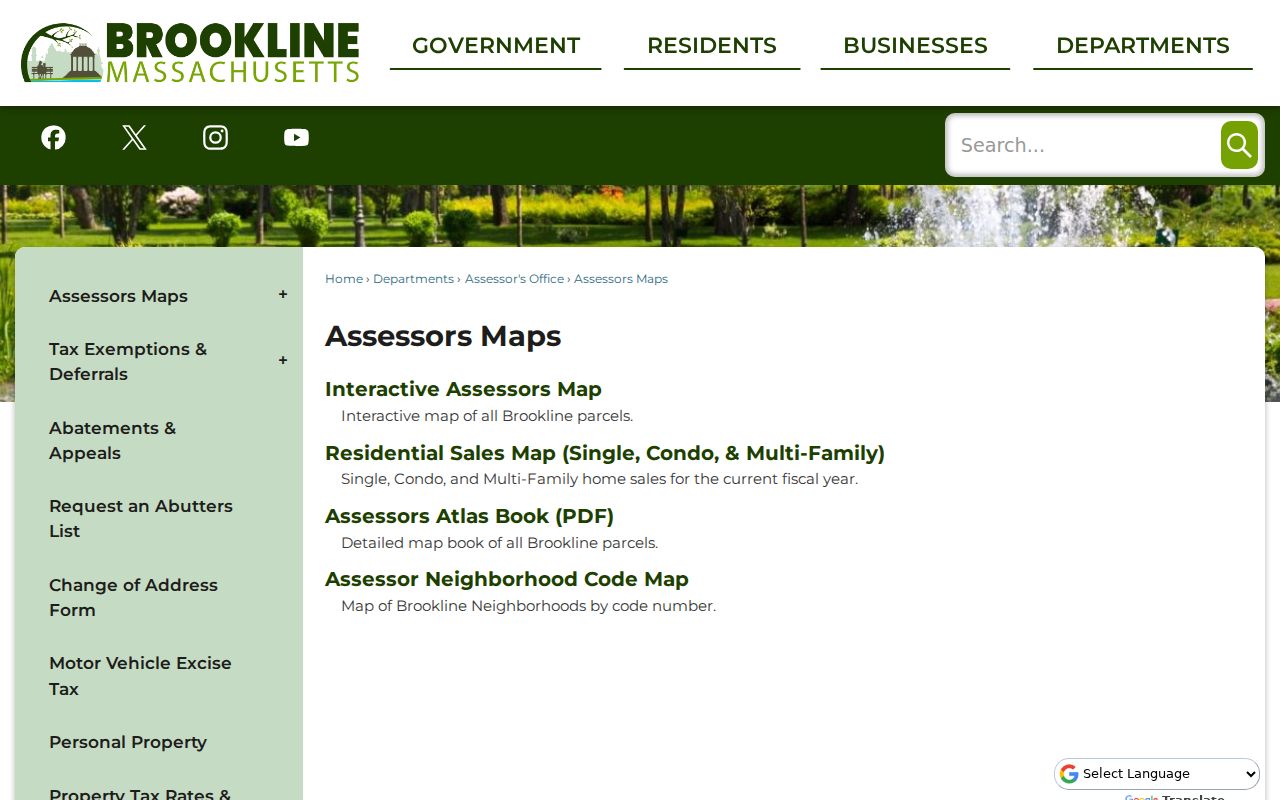The image size is (1280, 800).
Task: Open the Interactive Assessors Map link
Action: pos(463,389)
